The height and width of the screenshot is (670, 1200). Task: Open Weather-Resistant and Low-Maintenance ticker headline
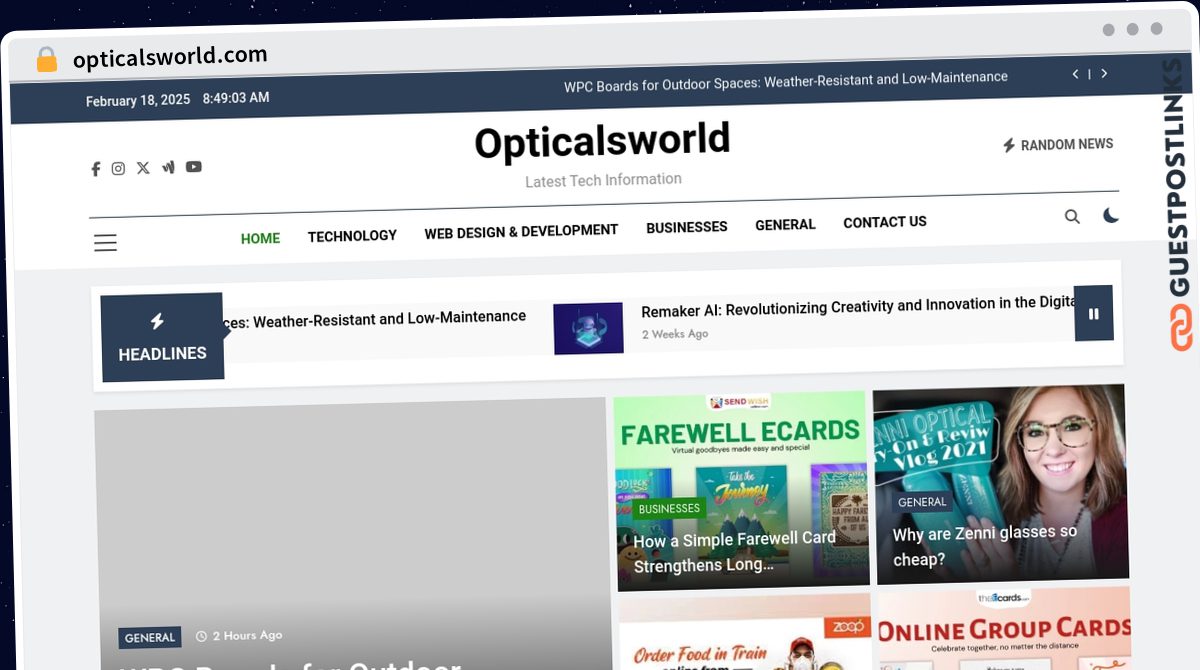(x=373, y=319)
